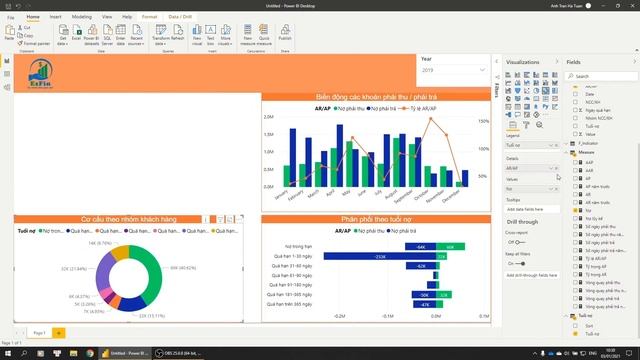The image size is (640, 360).
Task: Check the Date field checkbox
Action: pos(576,94)
